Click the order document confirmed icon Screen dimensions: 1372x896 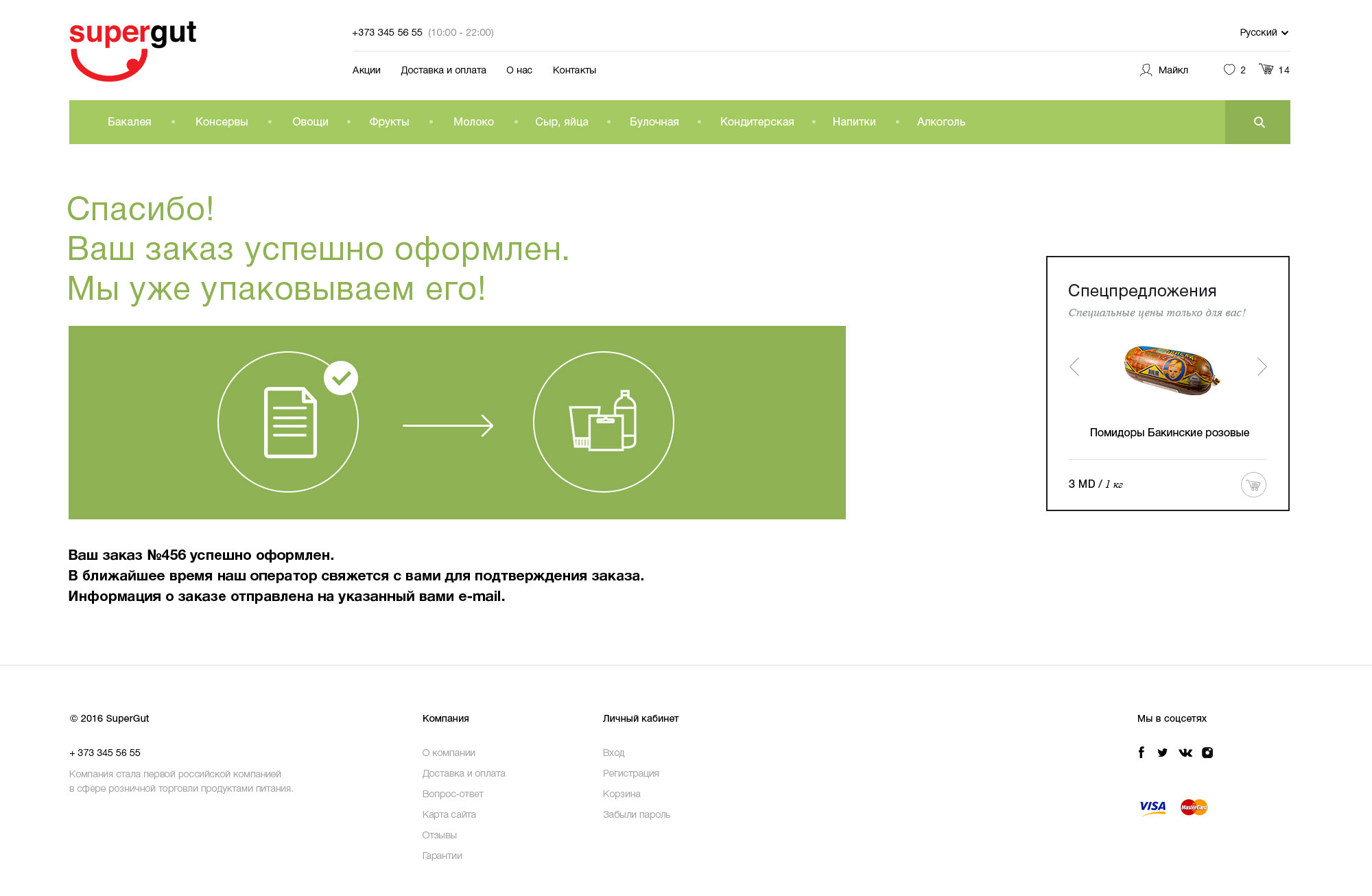click(288, 422)
